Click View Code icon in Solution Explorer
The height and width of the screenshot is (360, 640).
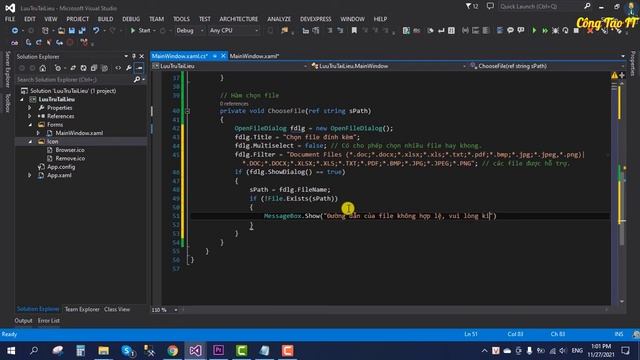click(x=118, y=68)
